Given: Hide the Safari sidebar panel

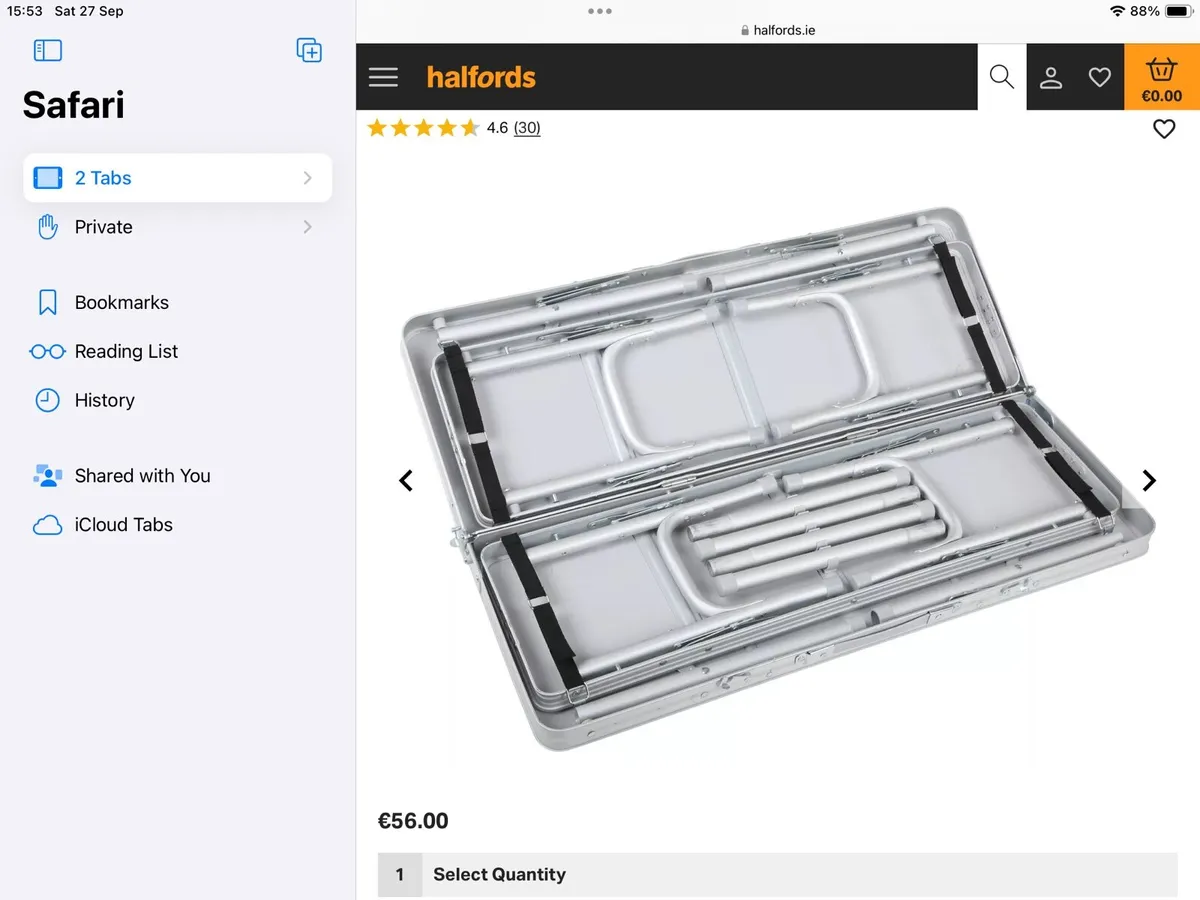Looking at the screenshot, I should point(47,50).
